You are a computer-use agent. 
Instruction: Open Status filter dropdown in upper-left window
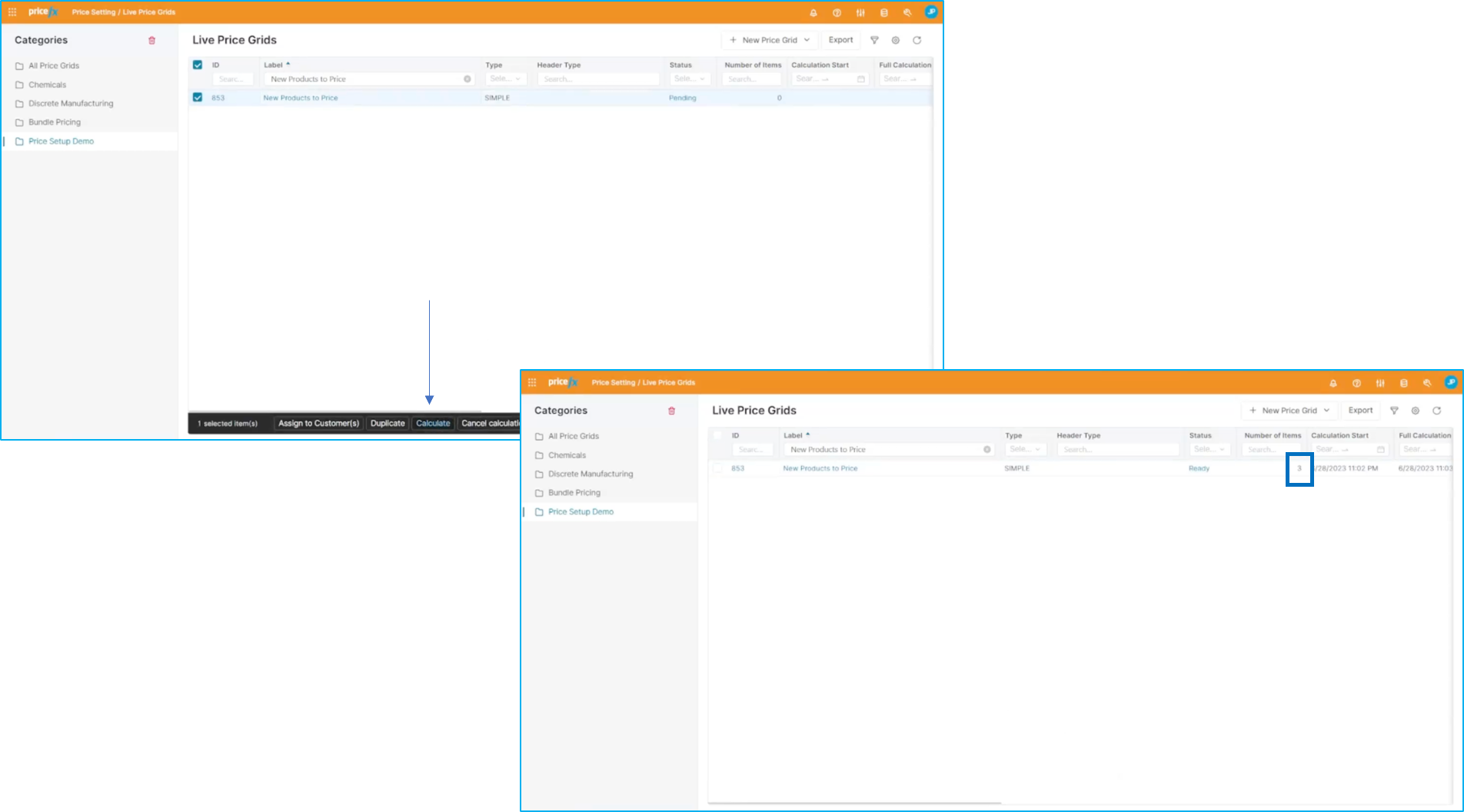(x=690, y=79)
